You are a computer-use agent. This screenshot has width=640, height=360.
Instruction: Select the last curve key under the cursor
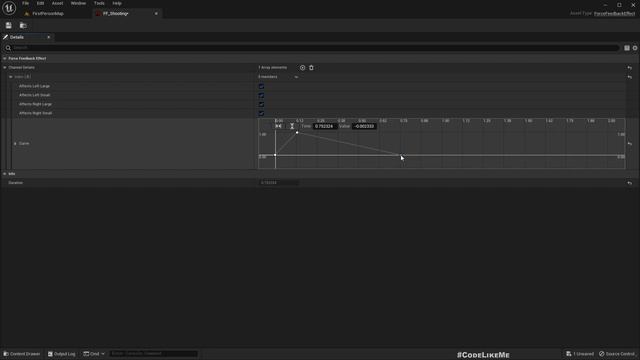pos(401,155)
